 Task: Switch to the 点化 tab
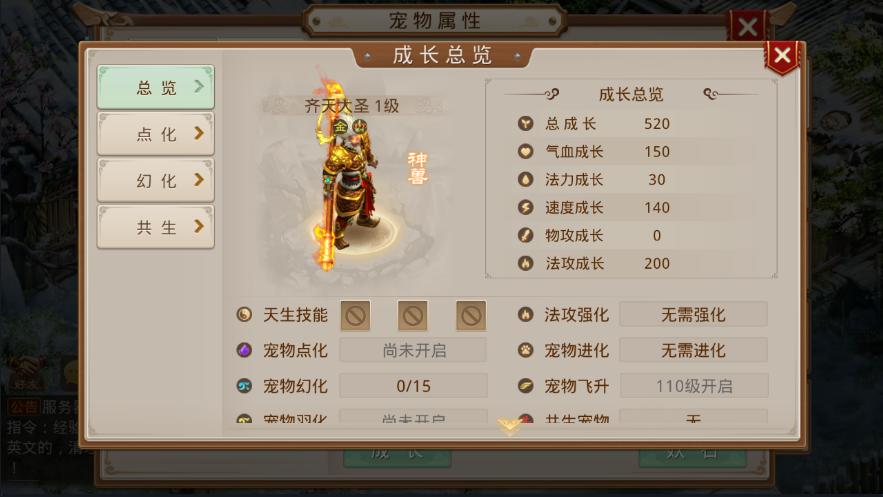155,134
